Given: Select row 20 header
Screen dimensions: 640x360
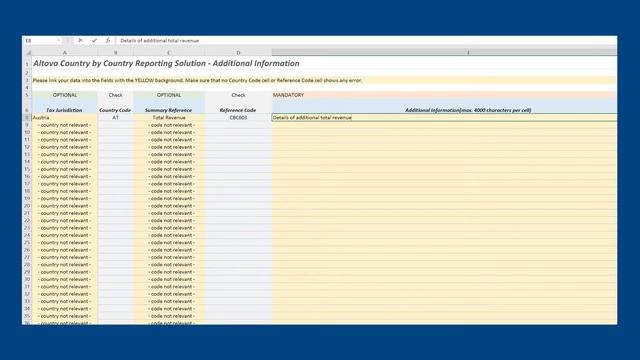Looking at the screenshot, I should click(27, 206).
